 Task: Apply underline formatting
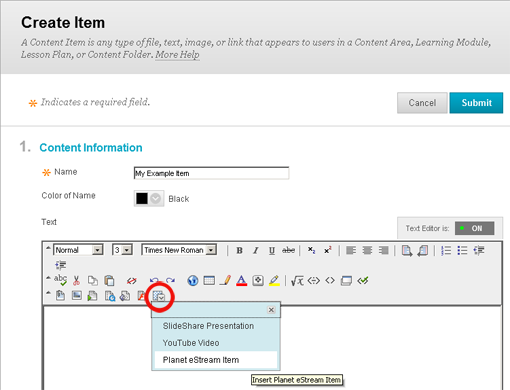coord(272,250)
